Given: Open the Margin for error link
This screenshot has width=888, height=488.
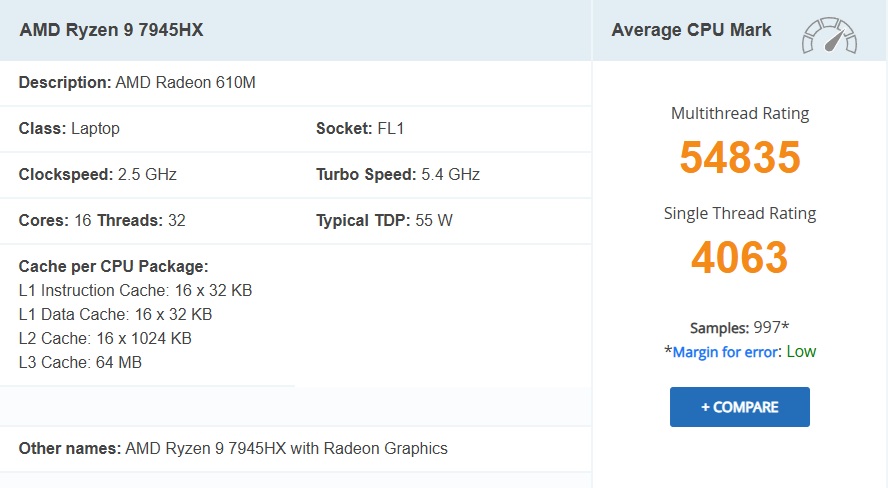Looking at the screenshot, I should 725,352.
